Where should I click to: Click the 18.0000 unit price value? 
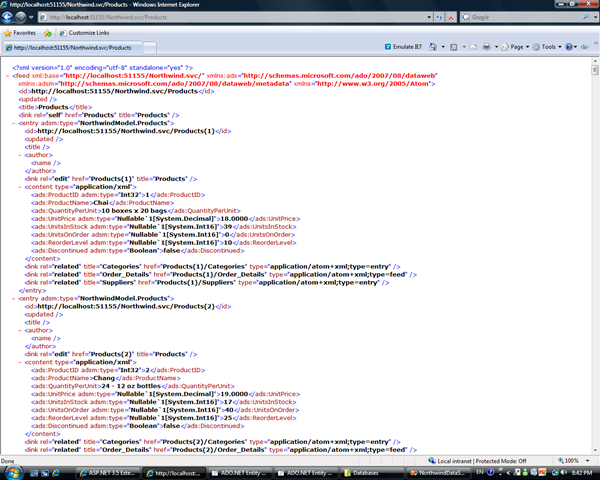(234, 219)
